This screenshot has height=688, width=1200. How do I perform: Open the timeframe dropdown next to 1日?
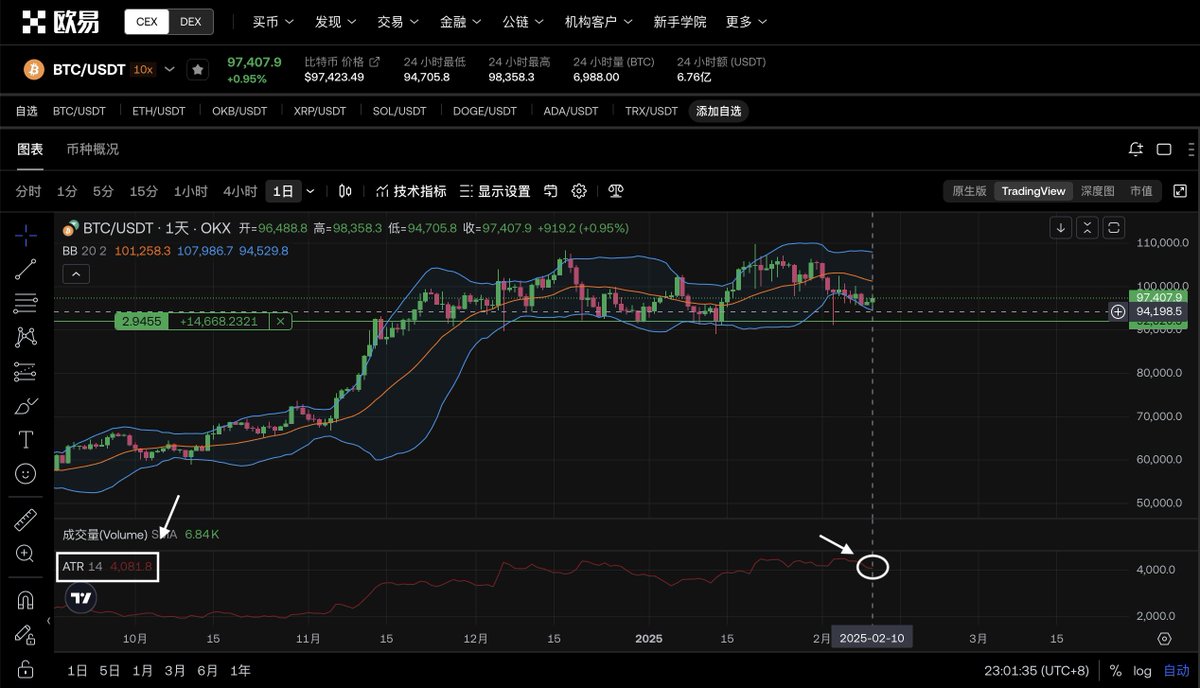click(311, 191)
